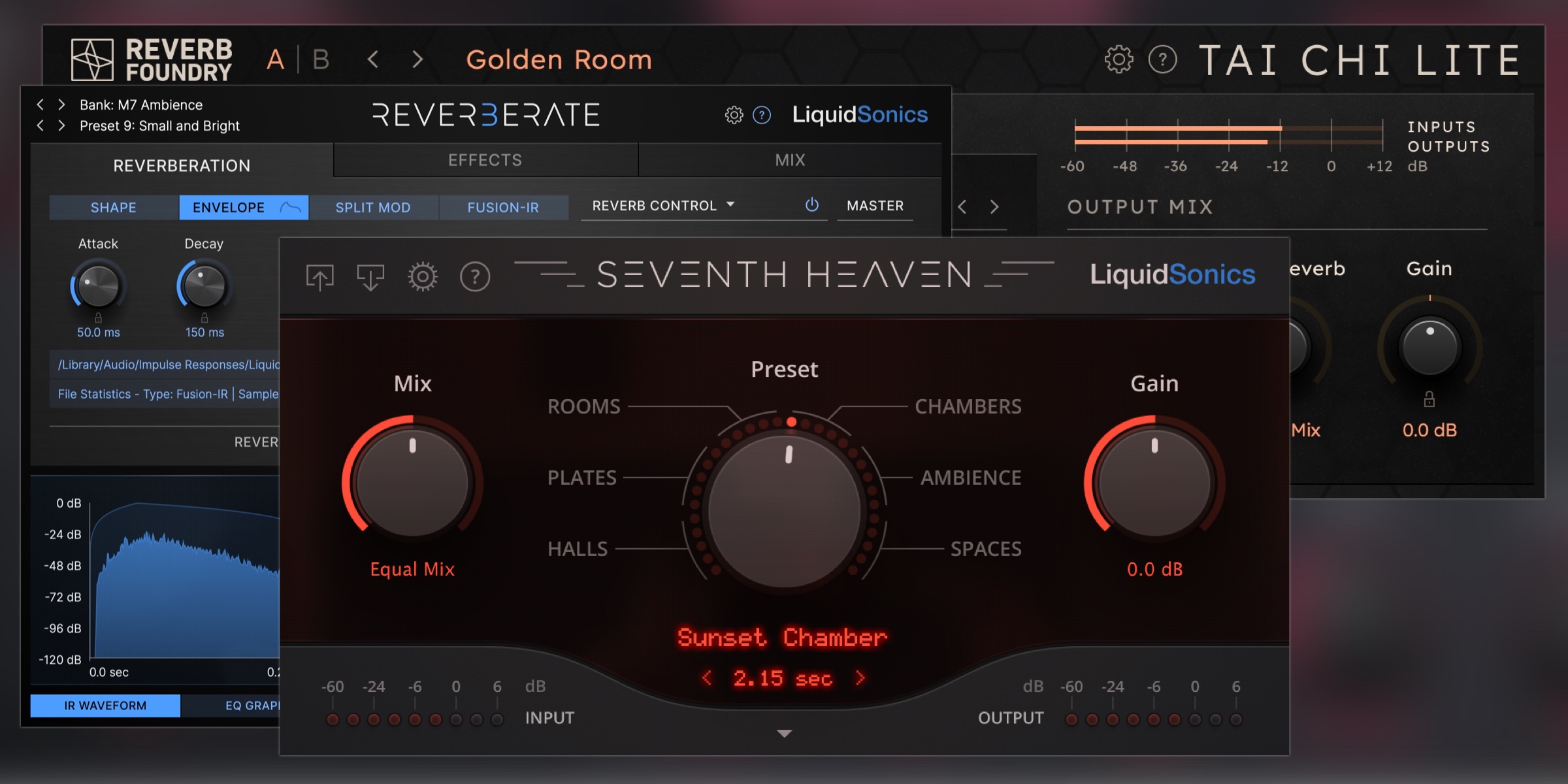Open the Seventh Heaven settings gear
Screen dimensions: 1568x784
[x=422, y=276]
